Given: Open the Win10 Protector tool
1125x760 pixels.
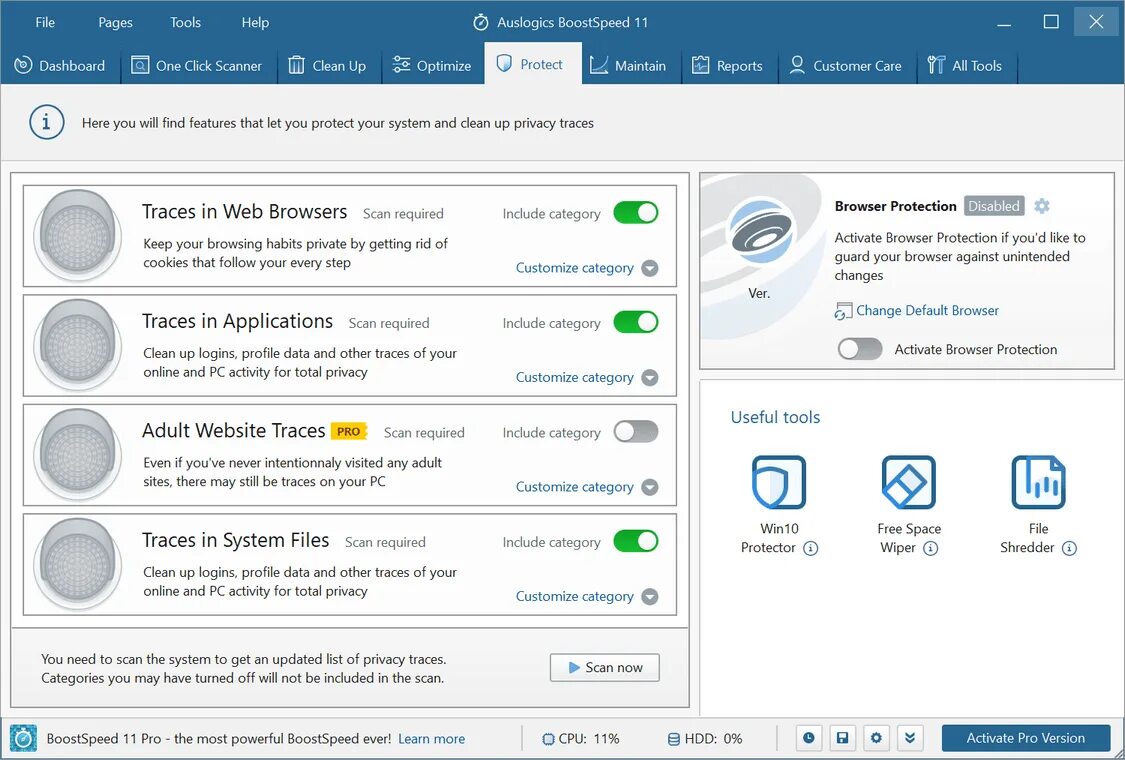Looking at the screenshot, I should click(778, 483).
